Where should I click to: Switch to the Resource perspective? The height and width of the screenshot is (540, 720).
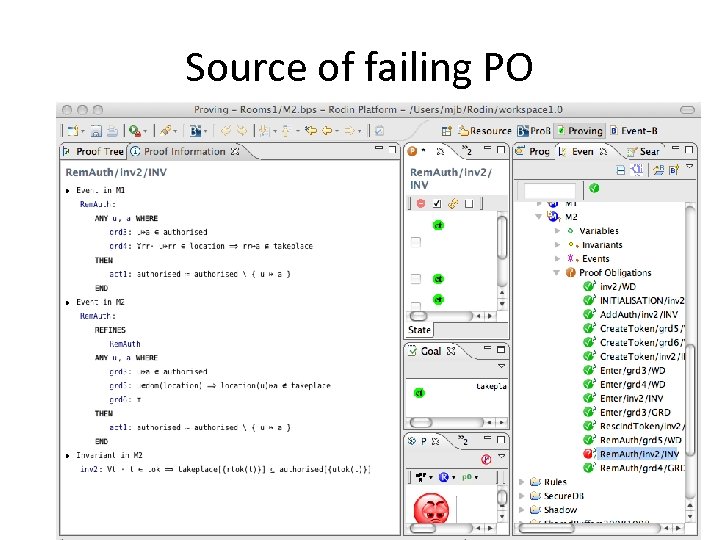[x=485, y=131]
